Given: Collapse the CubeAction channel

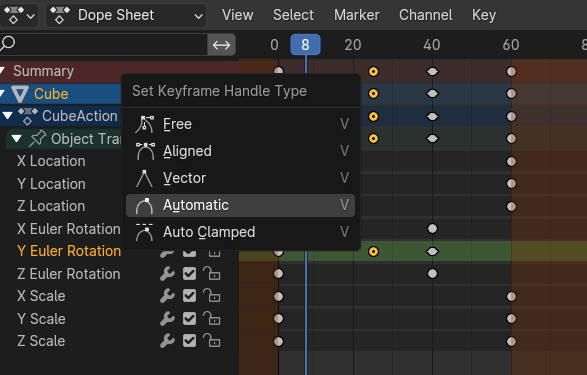Looking at the screenshot, I should coord(7,116).
